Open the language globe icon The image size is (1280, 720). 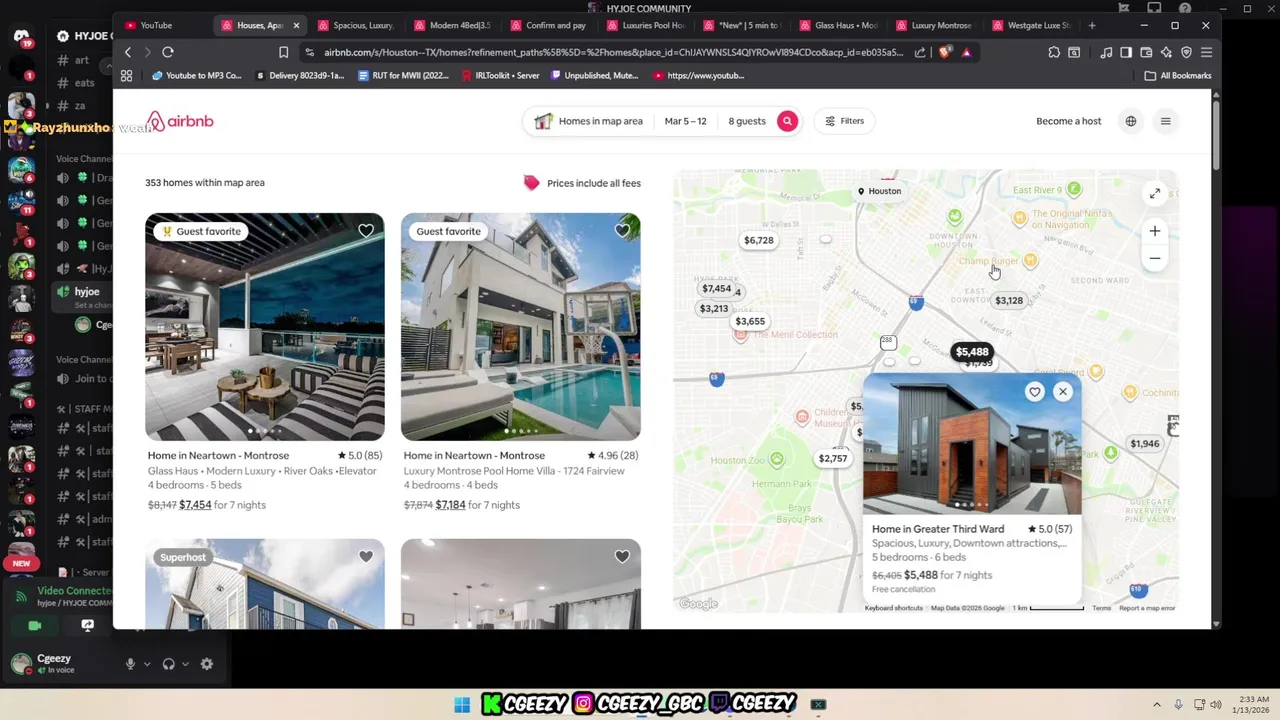[x=1131, y=121]
